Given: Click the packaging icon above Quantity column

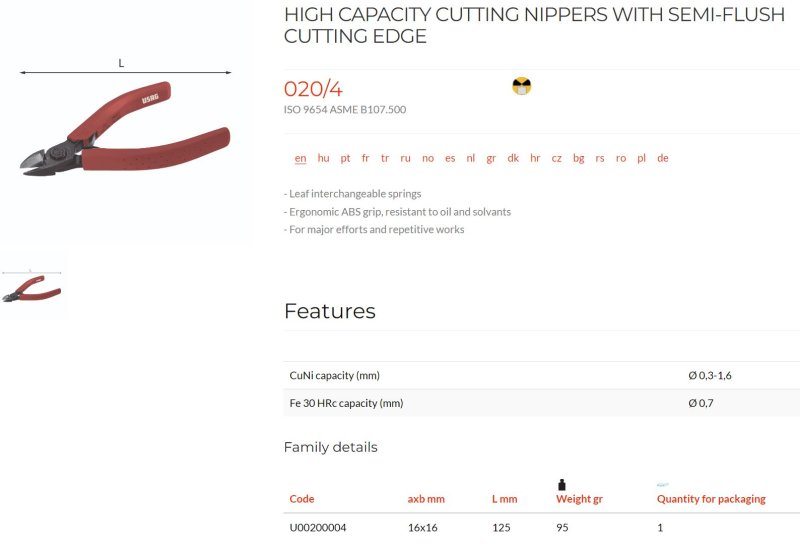Looking at the screenshot, I should pos(662,485).
